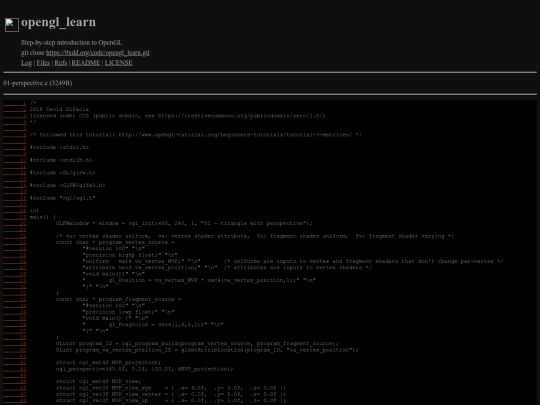Jump to line number 36 link
The height and width of the screenshot is (405, 540).
point(15,324)
